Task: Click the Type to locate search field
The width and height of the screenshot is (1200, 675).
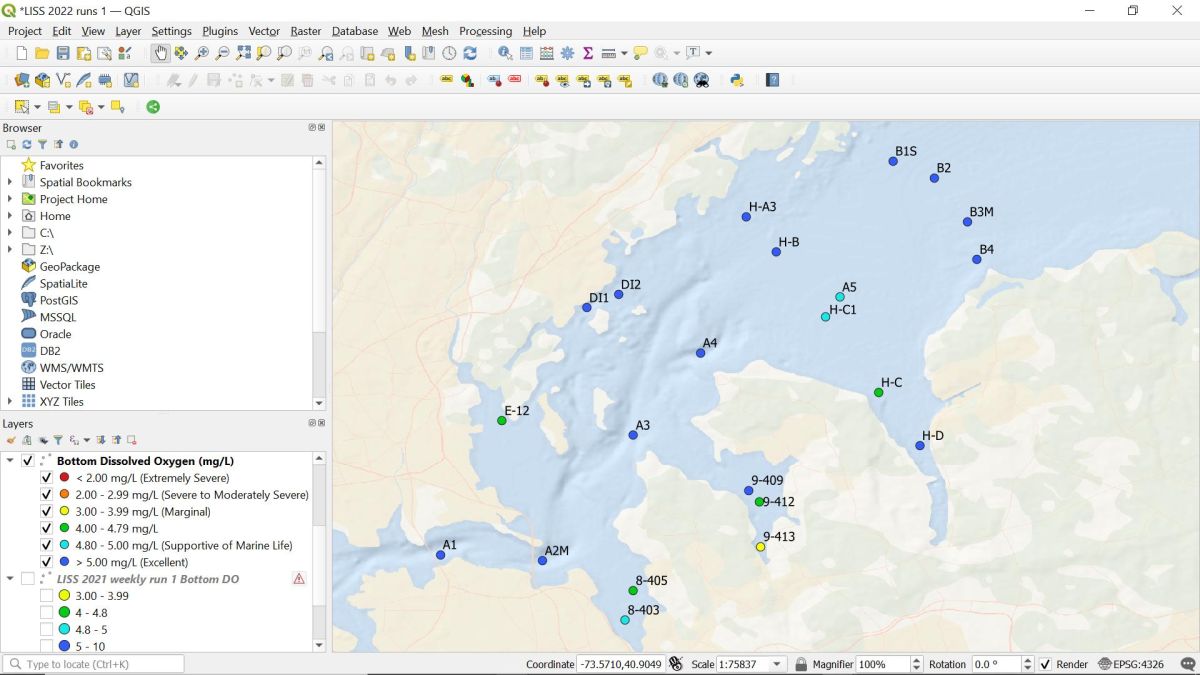Action: click(x=95, y=664)
